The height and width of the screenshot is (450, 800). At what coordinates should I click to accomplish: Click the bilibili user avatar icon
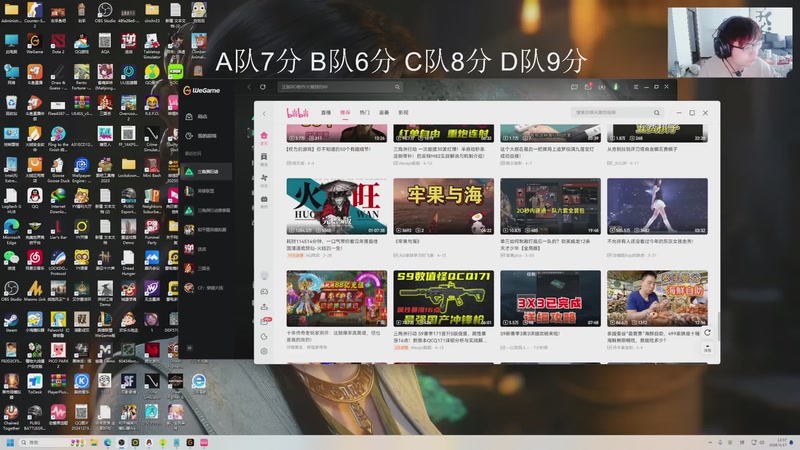click(264, 276)
